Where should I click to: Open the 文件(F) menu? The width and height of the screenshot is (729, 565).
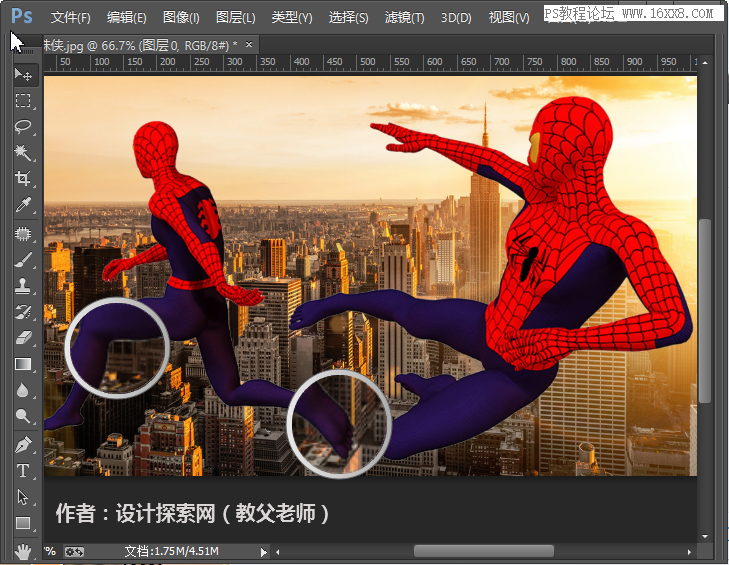pos(71,18)
